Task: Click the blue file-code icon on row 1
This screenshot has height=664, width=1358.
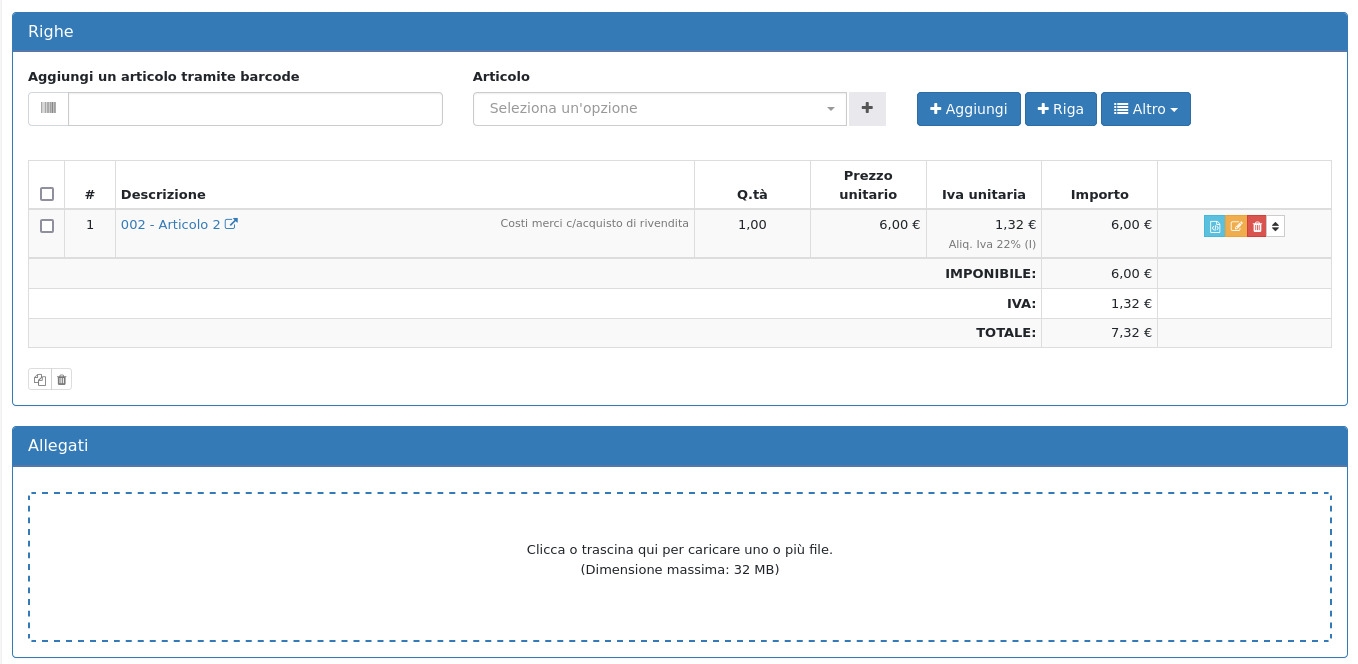Action: click(1214, 226)
